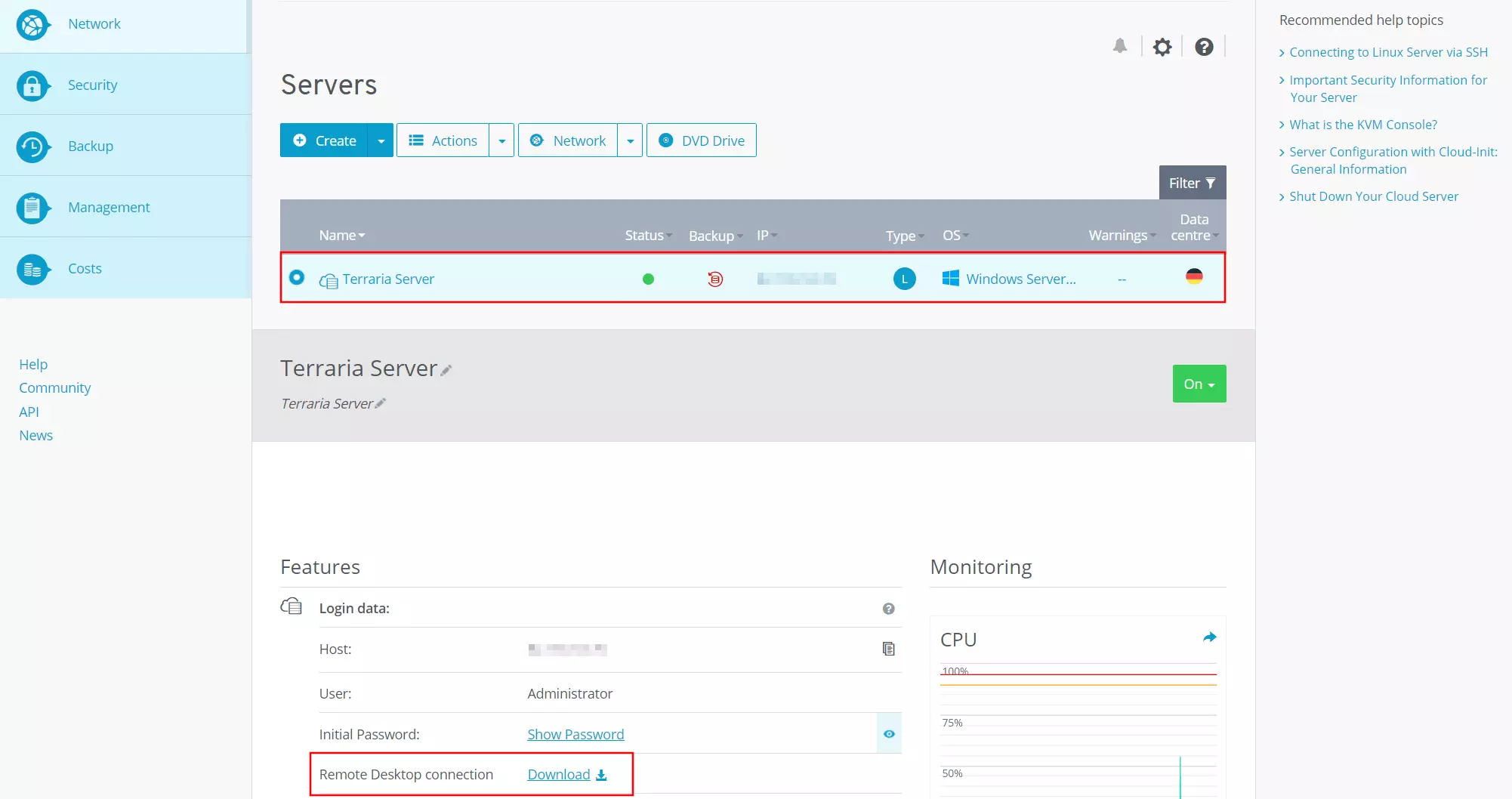
Task: Click the Security padlock icon in sidebar
Action: coord(32,85)
